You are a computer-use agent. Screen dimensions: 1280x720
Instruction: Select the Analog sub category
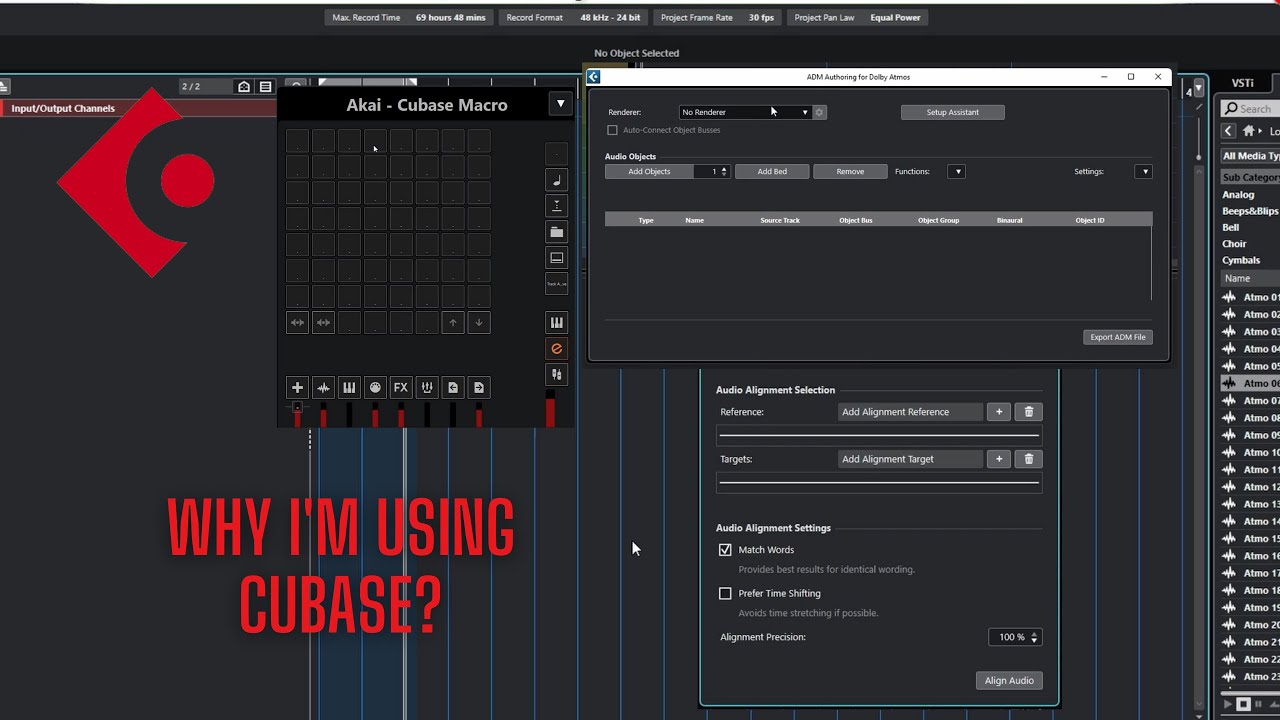1238,195
